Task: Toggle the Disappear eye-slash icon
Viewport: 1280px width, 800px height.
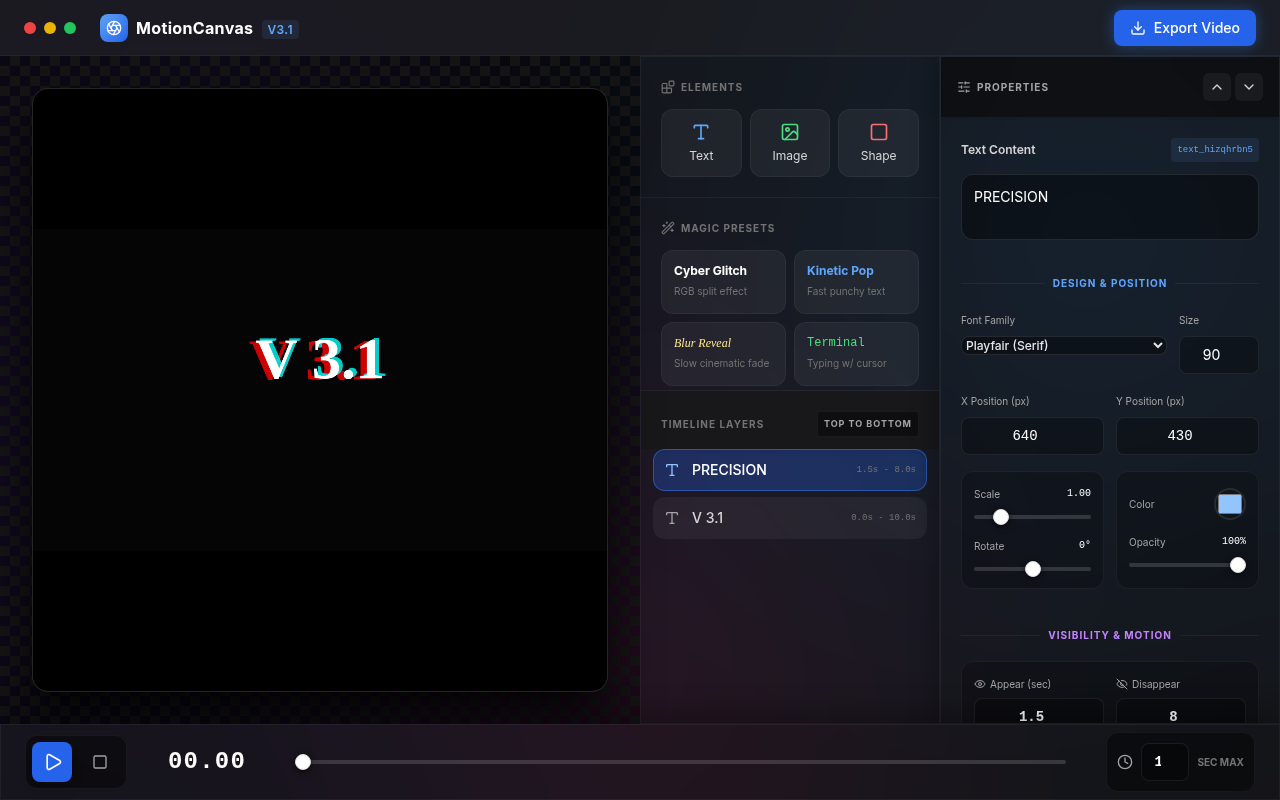Action: tap(1121, 684)
